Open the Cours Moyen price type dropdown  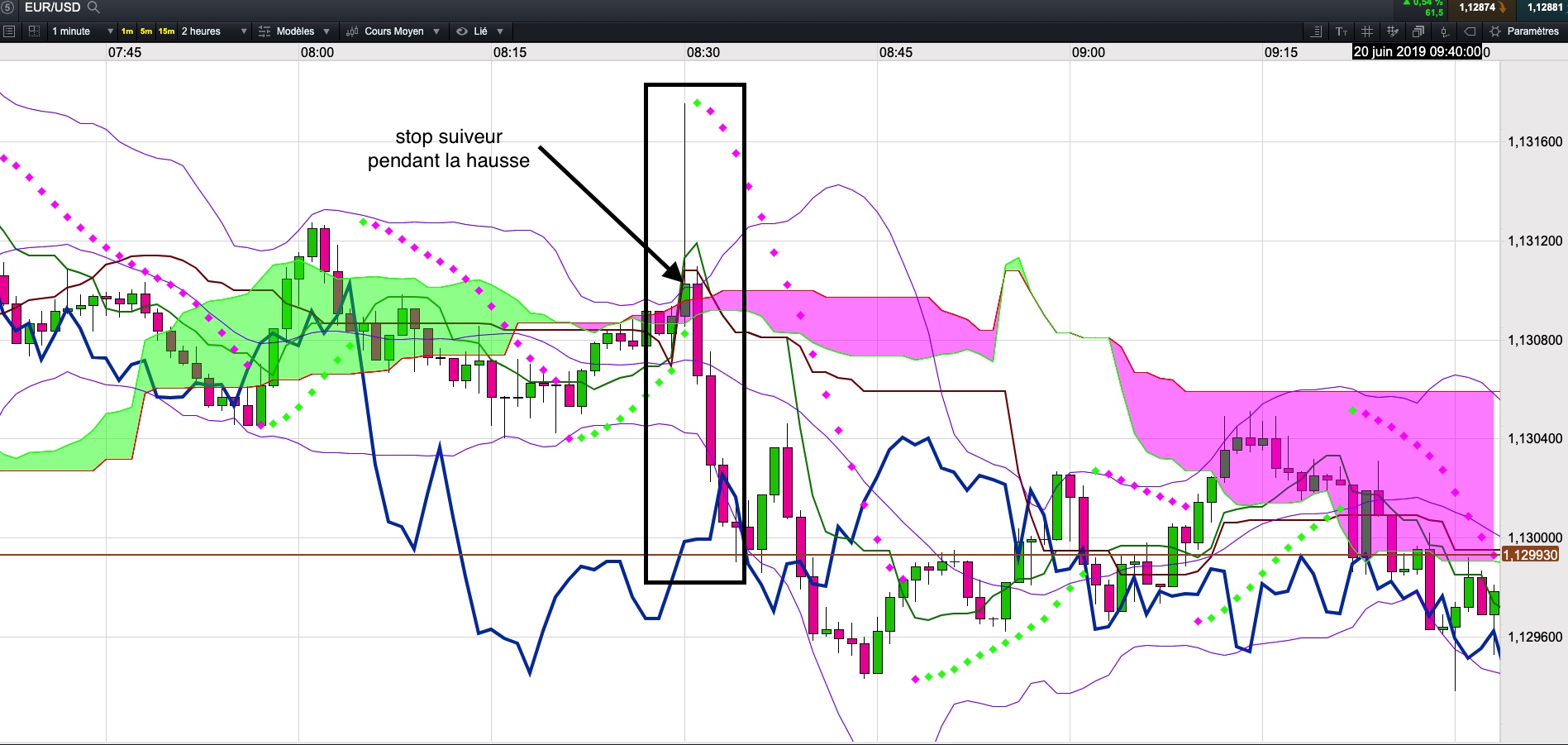tap(436, 31)
